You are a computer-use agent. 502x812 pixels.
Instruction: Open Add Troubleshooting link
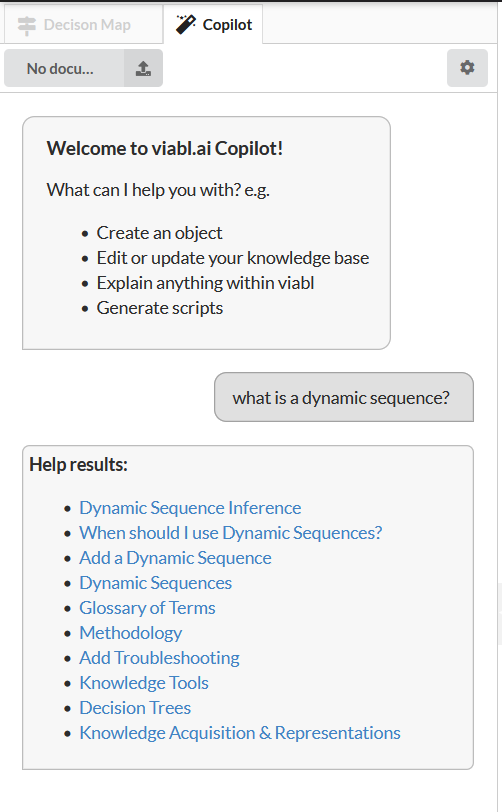(x=159, y=658)
